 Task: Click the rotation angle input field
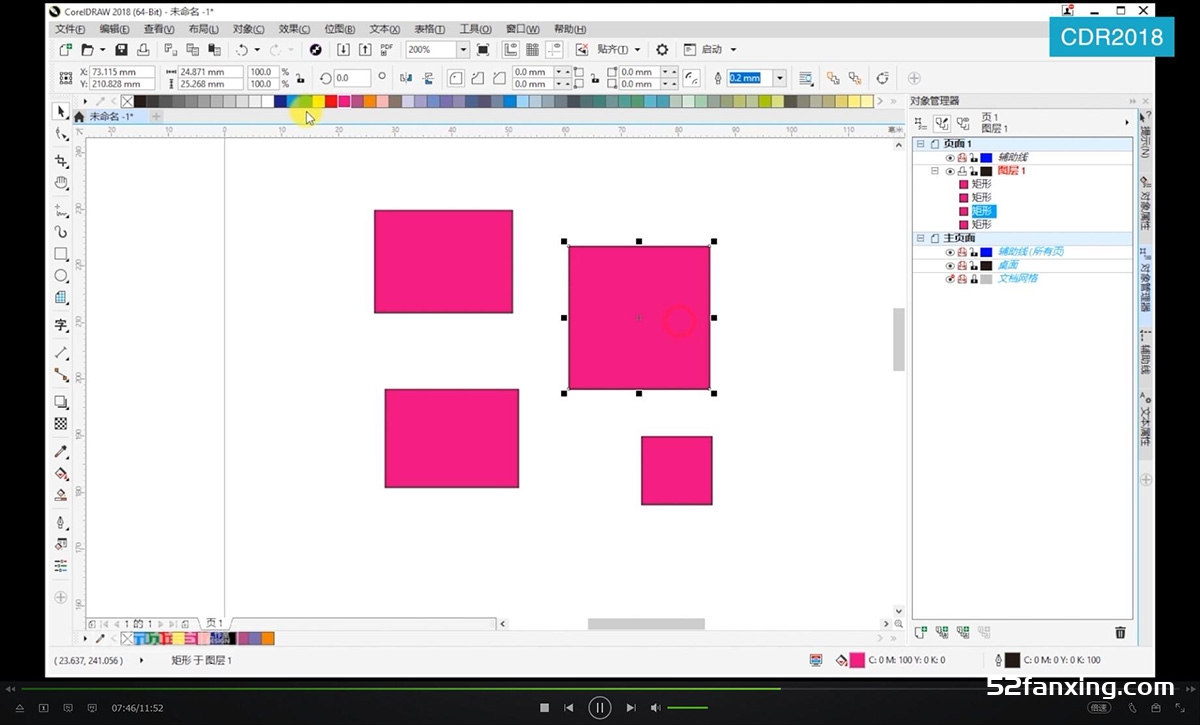click(352, 77)
